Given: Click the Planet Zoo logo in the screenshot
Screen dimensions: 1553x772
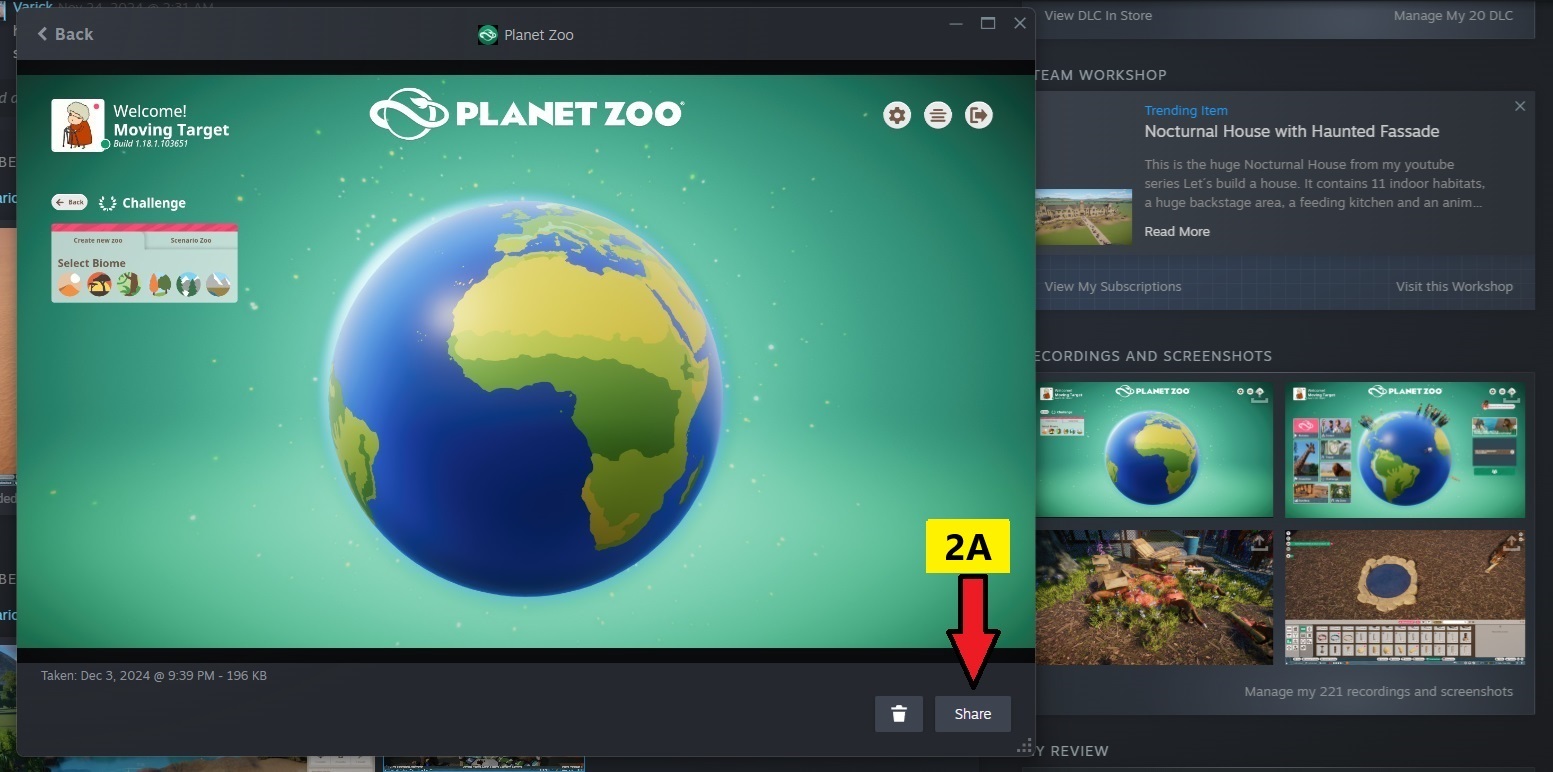Looking at the screenshot, I should [x=526, y=113].
